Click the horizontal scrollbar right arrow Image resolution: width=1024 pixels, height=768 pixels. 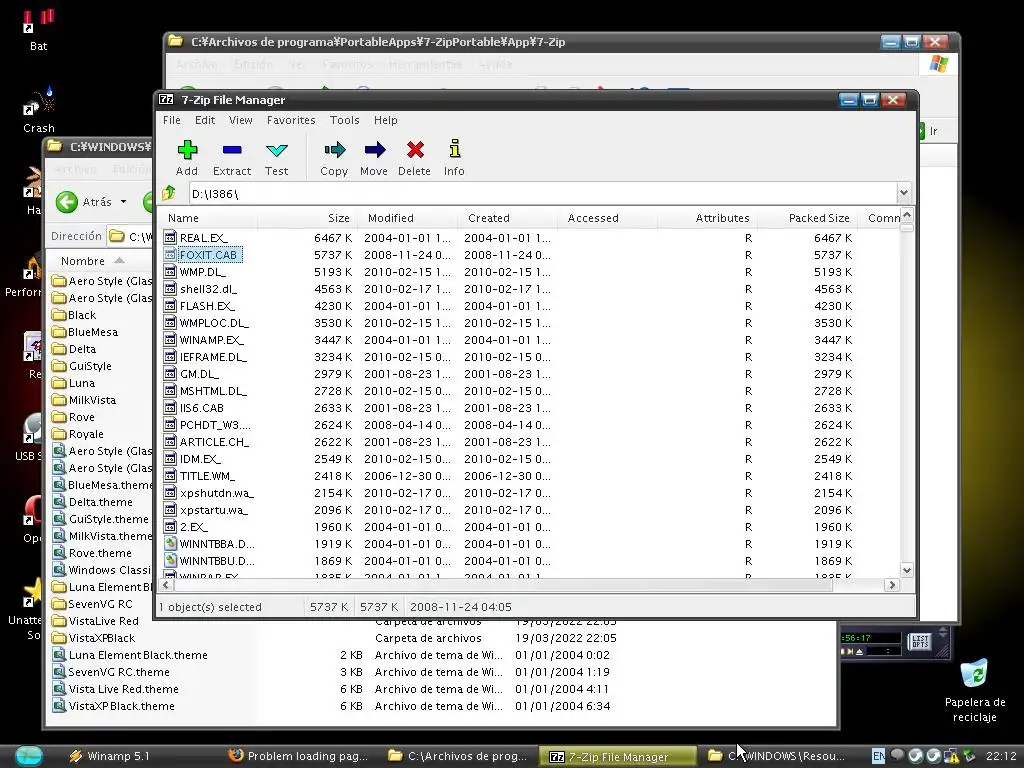pyautogui.click(x=892, y=585)
